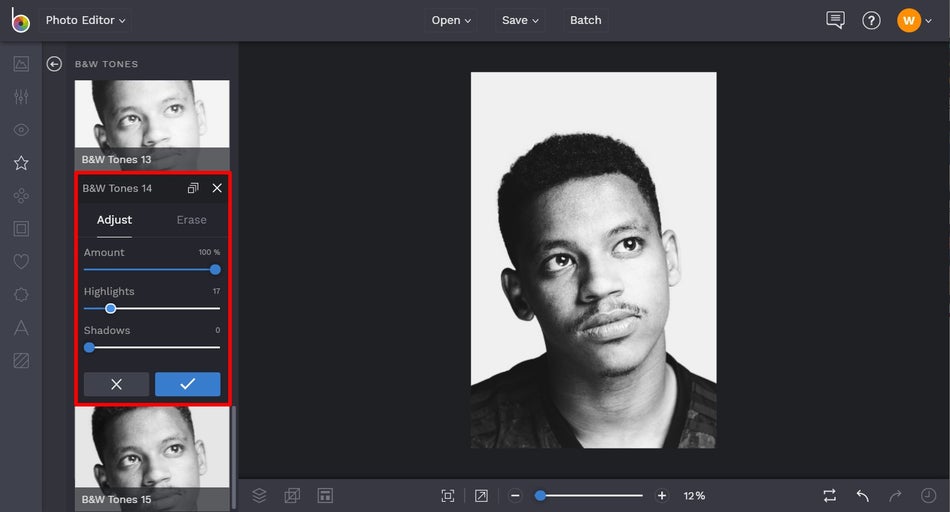Image resolution: width=950 pixels, height=512 pixels.
Task: Open the feedback chat icon
Action: click(835, 20)
